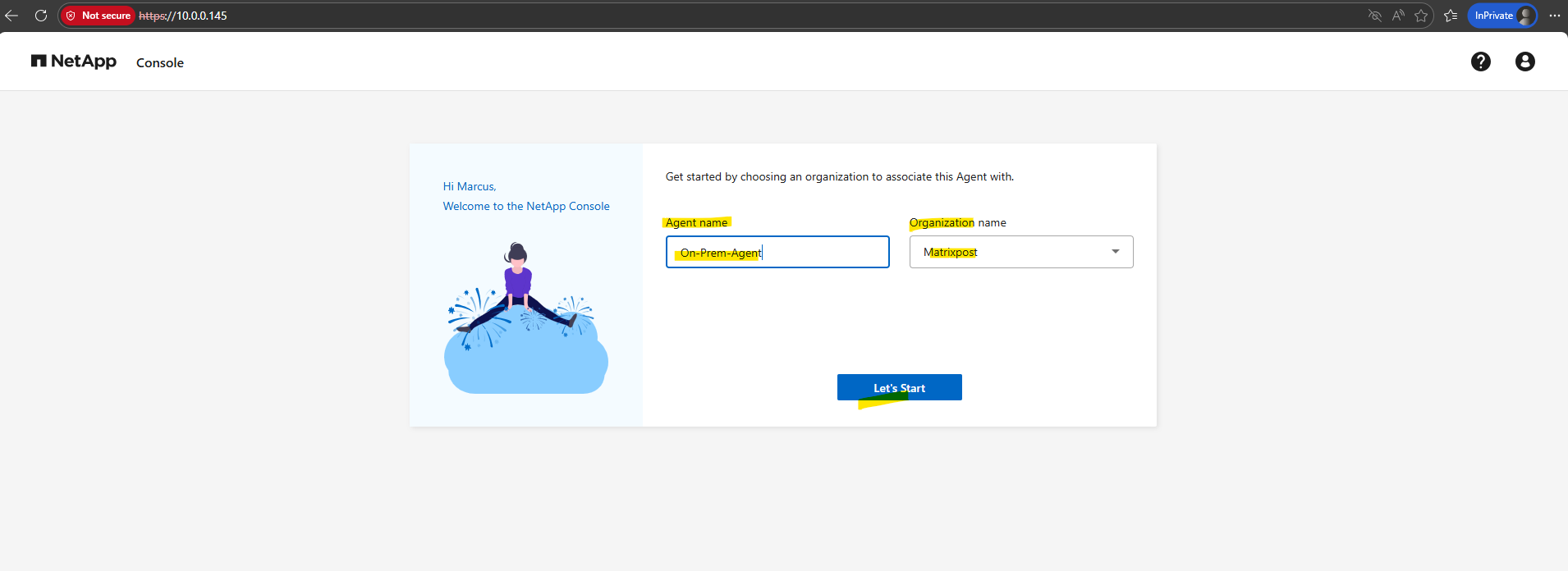
Task: Click the 'Get started by choosing an organization' text
Action: pos(840,176)
